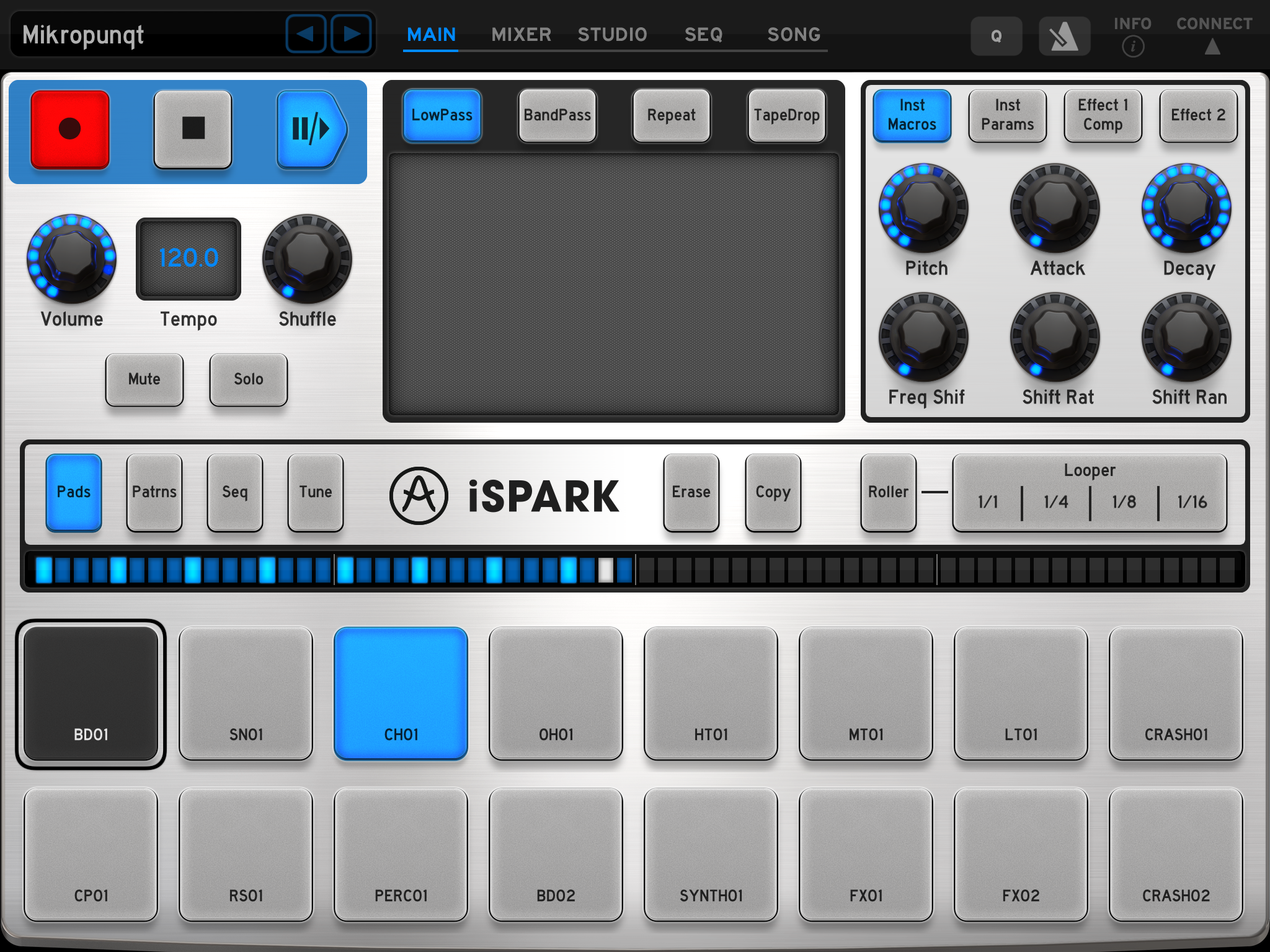The image size is (1270, 952).
Task: Trigger the LT01 tom pad
Action: pos(1021,694)
